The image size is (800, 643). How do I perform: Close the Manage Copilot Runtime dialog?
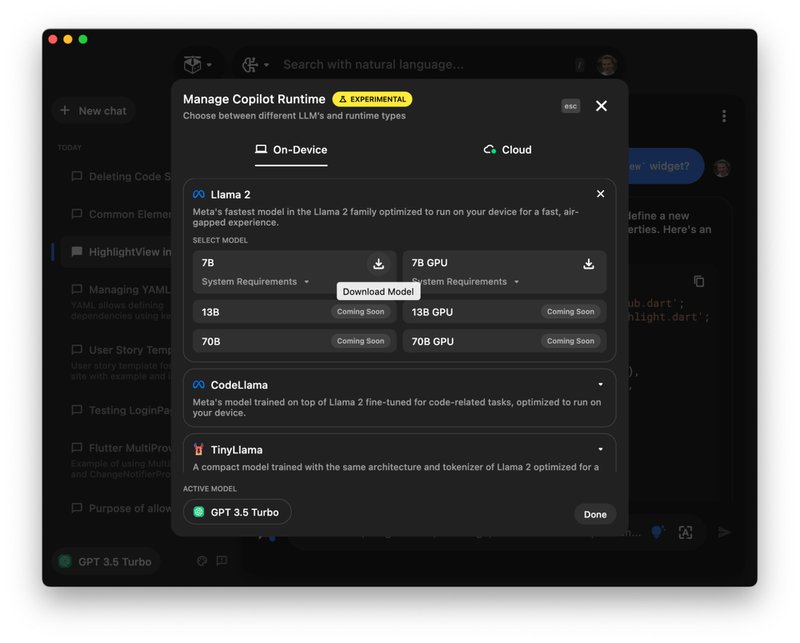point(602,106)
